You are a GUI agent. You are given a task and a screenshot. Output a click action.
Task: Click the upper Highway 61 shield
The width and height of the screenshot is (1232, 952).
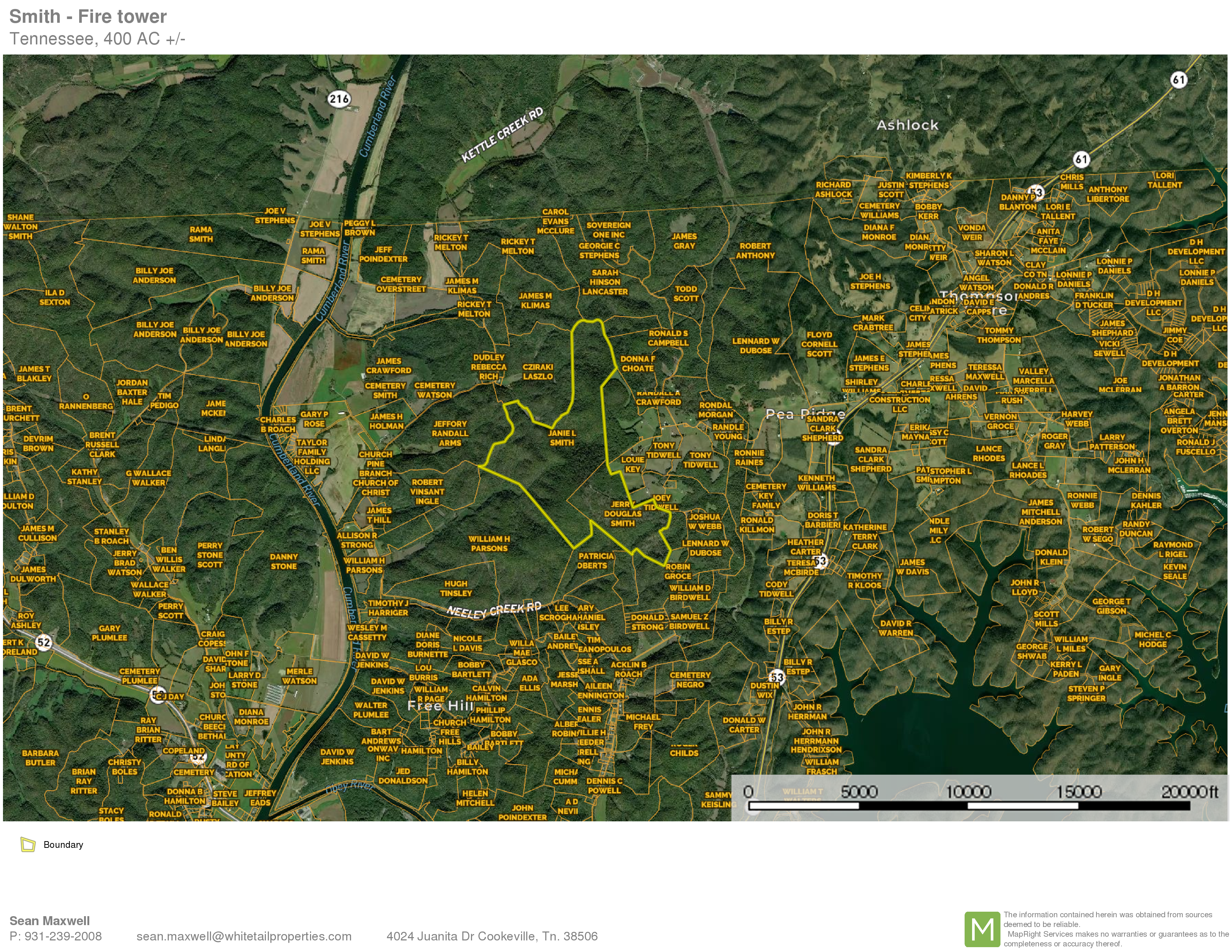(1178, 80)
